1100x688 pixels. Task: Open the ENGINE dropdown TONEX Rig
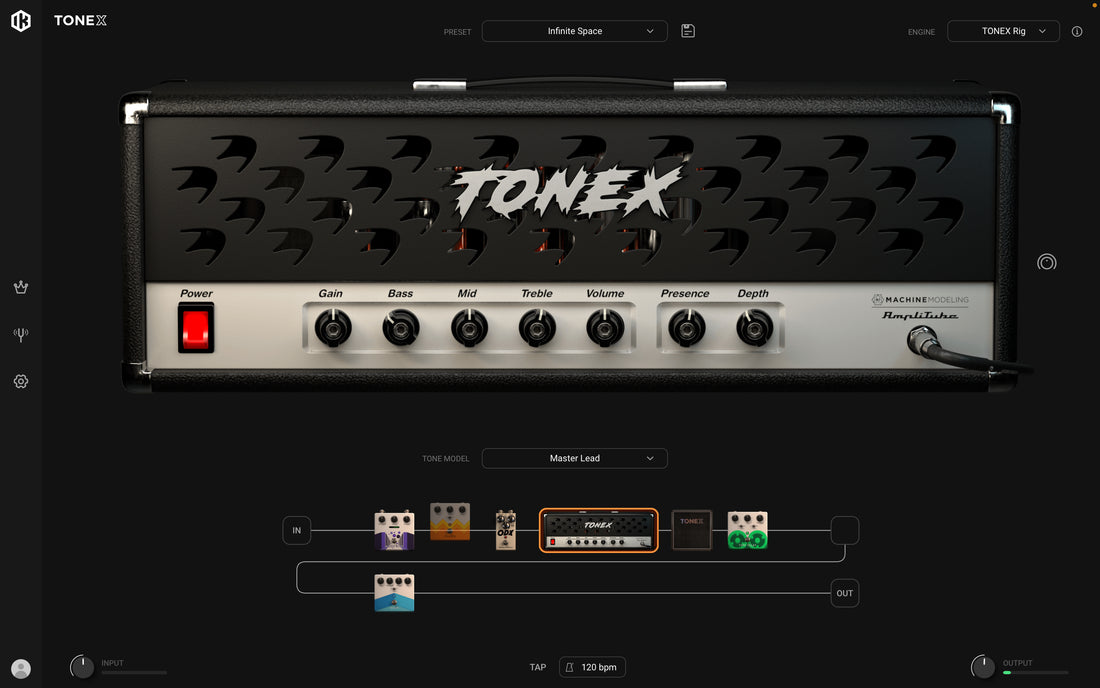1003,31
